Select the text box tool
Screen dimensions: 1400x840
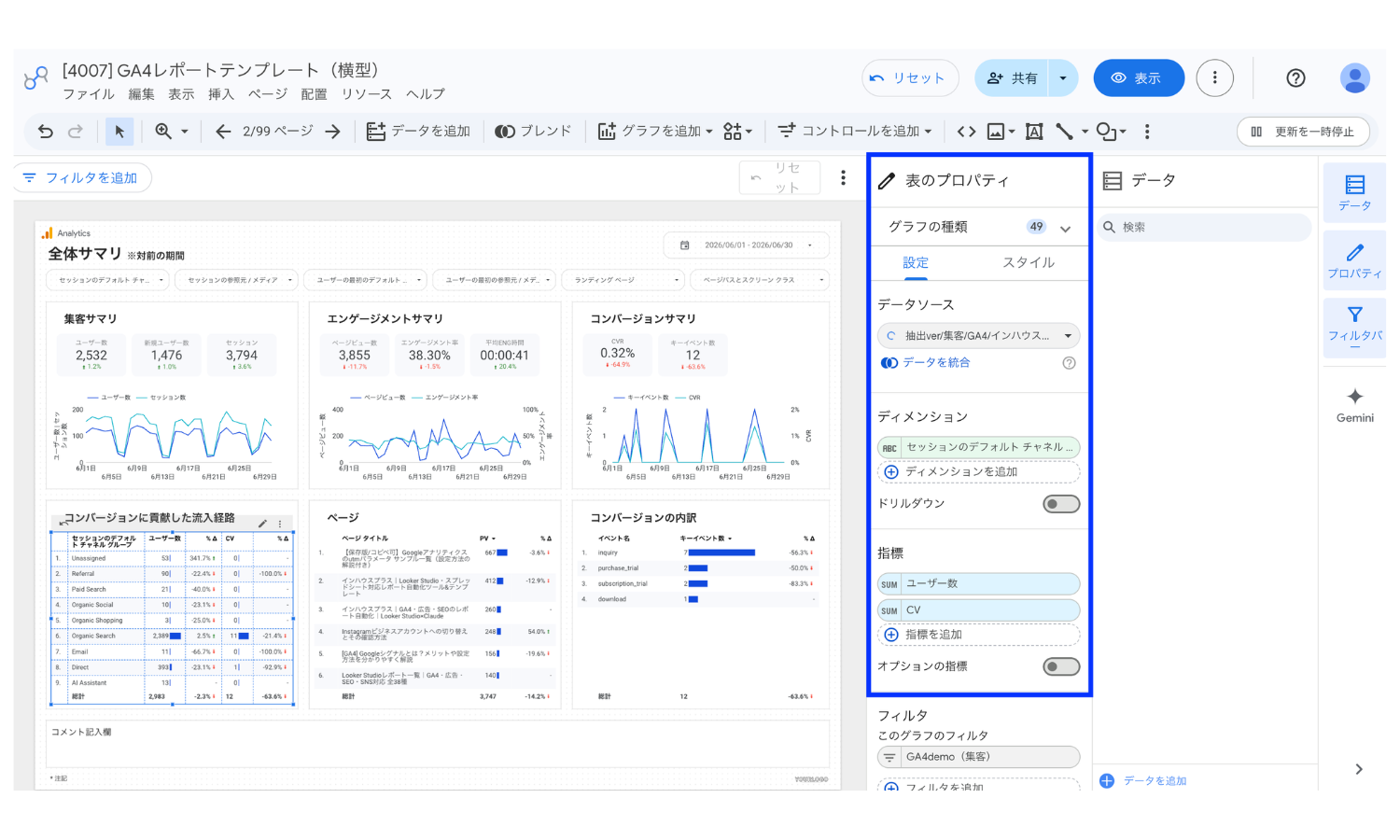point(1034,132)
